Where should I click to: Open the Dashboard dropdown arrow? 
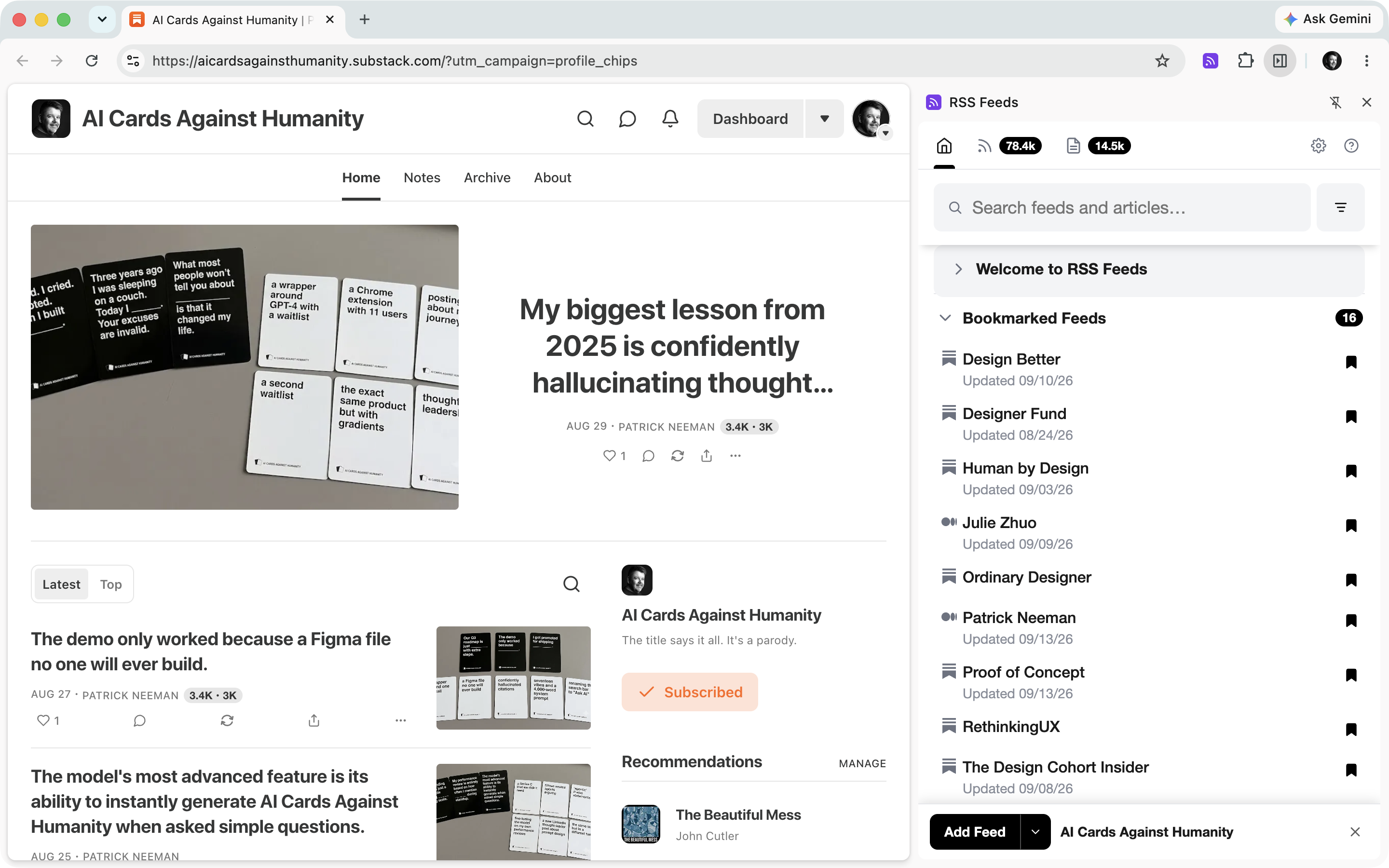(x=824, y=119)
